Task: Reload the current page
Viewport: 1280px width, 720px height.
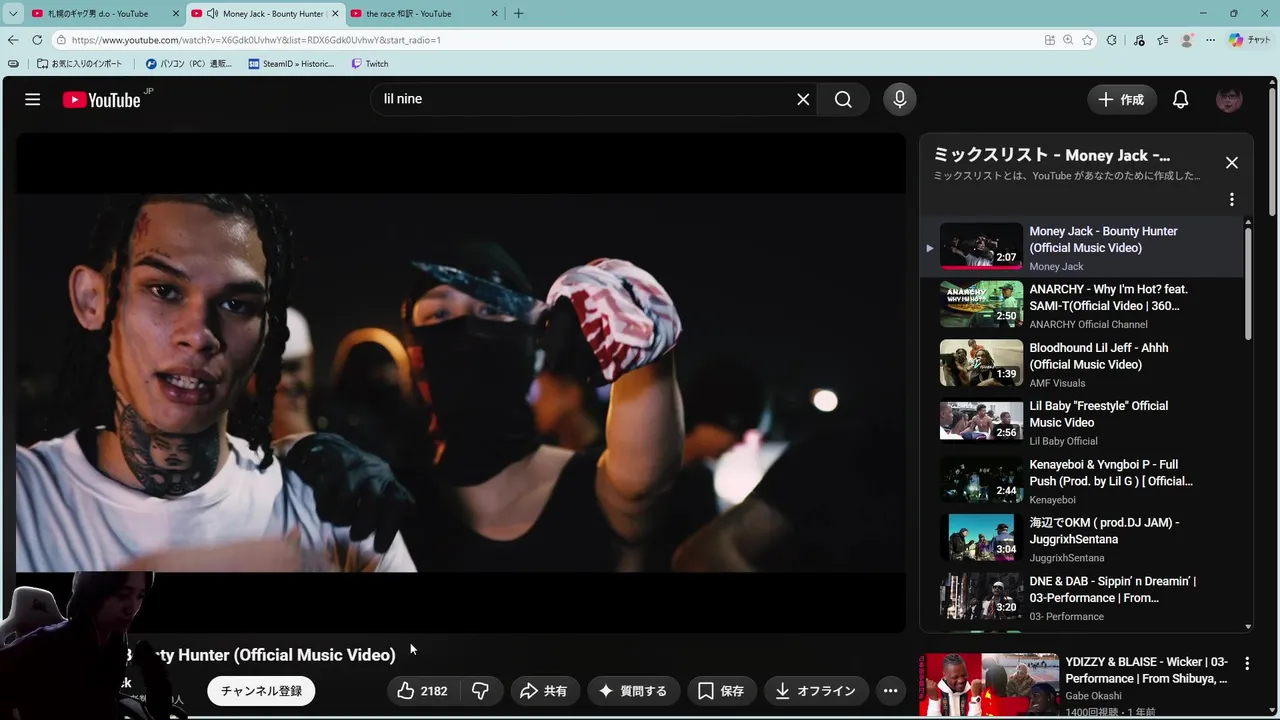Action: click(x=38, y=40)
